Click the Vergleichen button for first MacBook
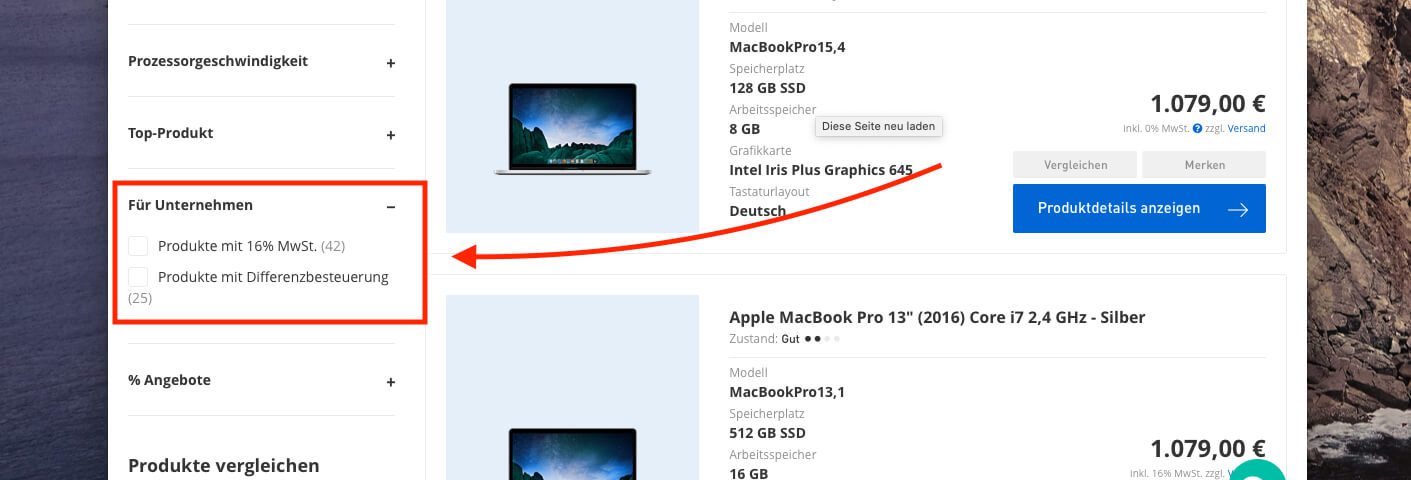1411x480 pixels. pos(1074,164)
